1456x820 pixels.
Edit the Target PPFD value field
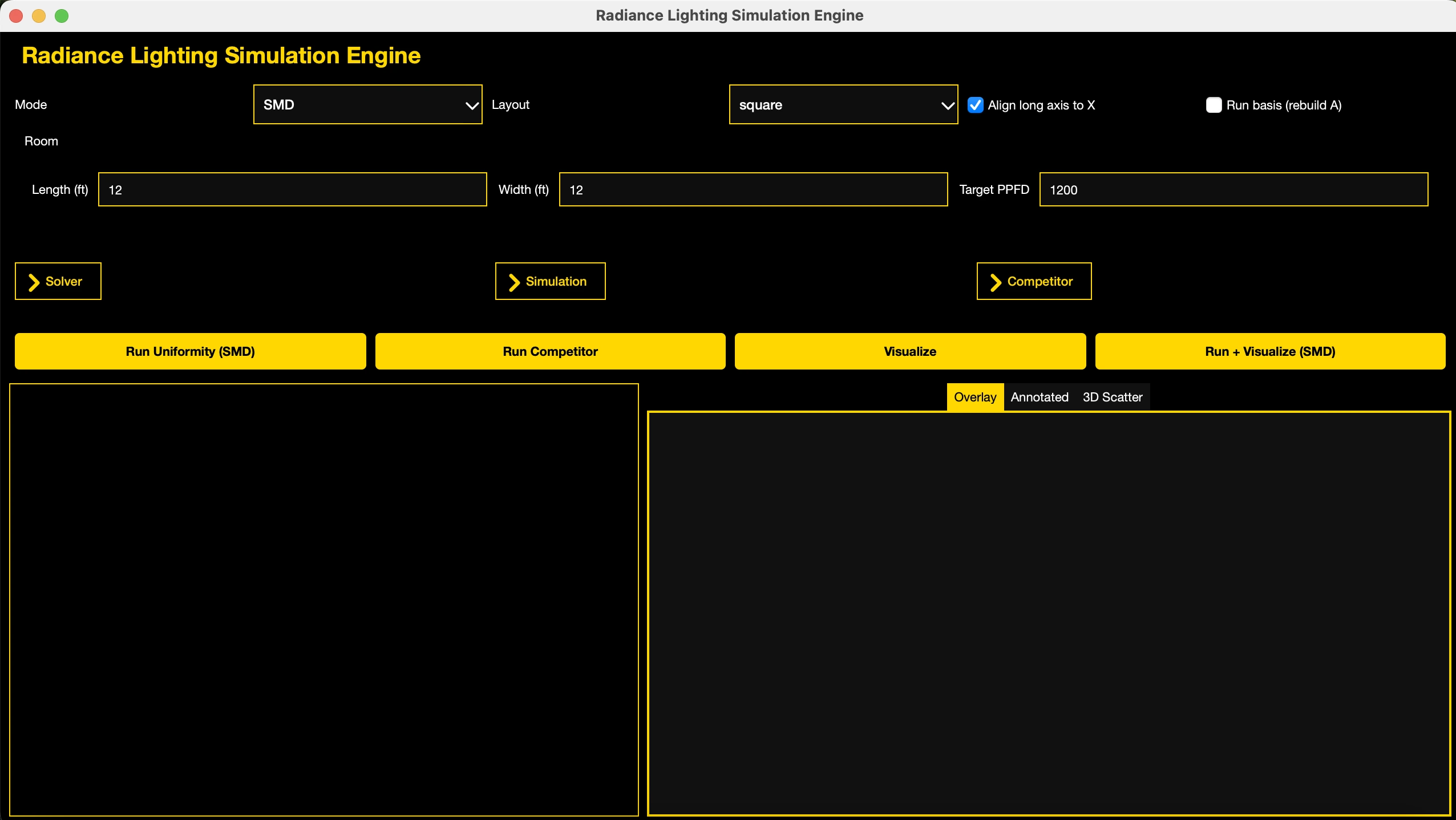[1232, 189]
